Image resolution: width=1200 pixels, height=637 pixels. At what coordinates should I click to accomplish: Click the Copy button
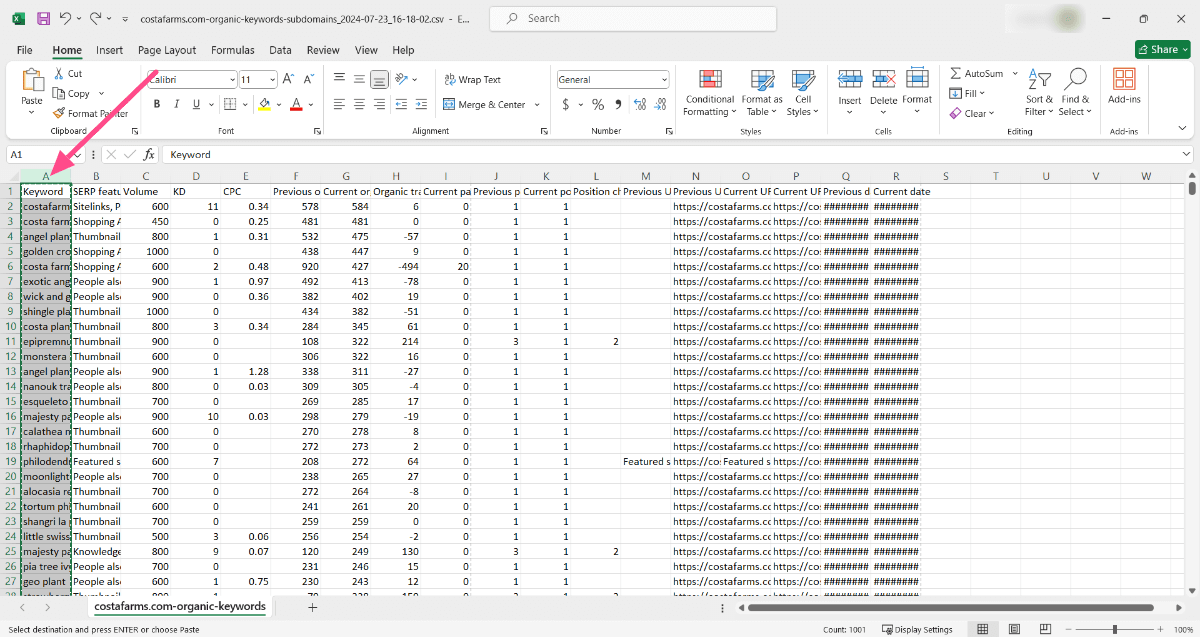tap(72, 94)
